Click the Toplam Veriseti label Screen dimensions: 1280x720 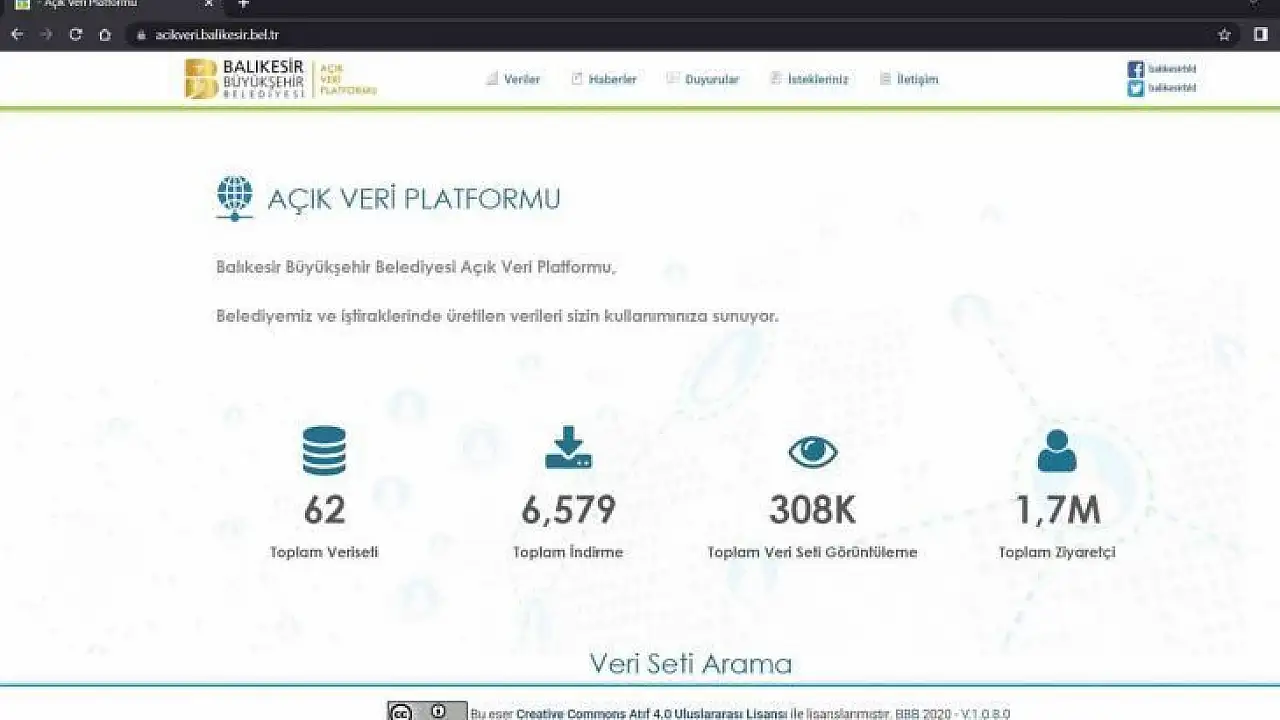coord(324,552)
